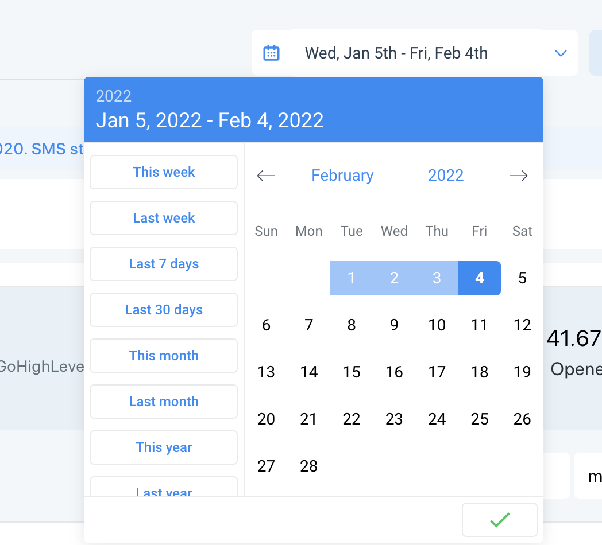Select the This week preset
This screenshot has width=602, height=545.
pyautogui.click(x=164, y=172)
